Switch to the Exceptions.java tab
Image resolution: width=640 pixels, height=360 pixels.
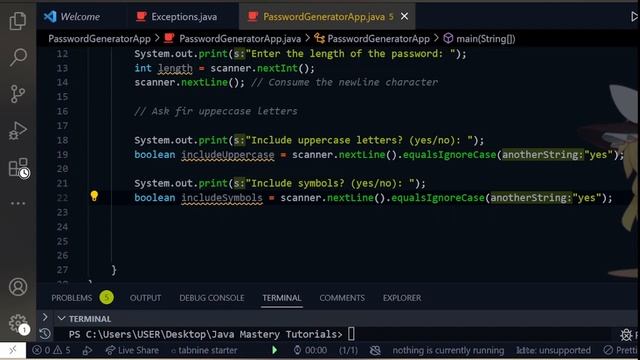(177, 16)
